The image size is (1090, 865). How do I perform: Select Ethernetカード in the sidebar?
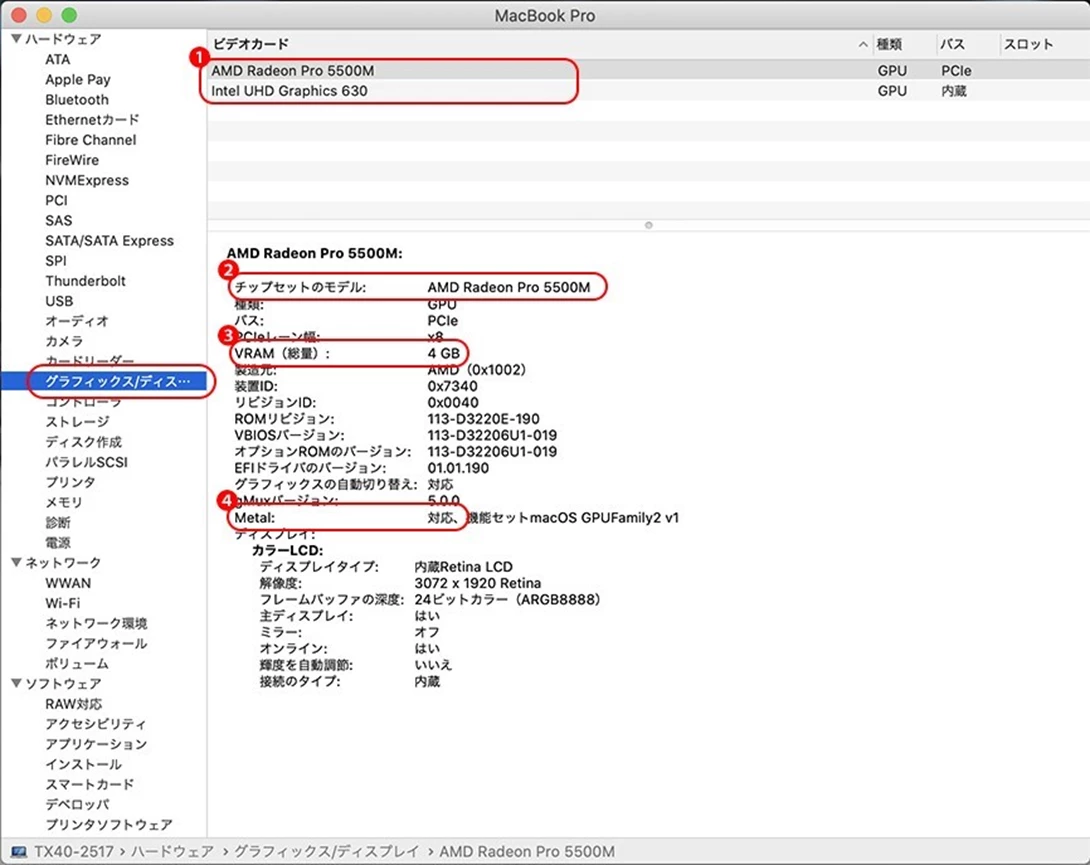pos(92,120)
